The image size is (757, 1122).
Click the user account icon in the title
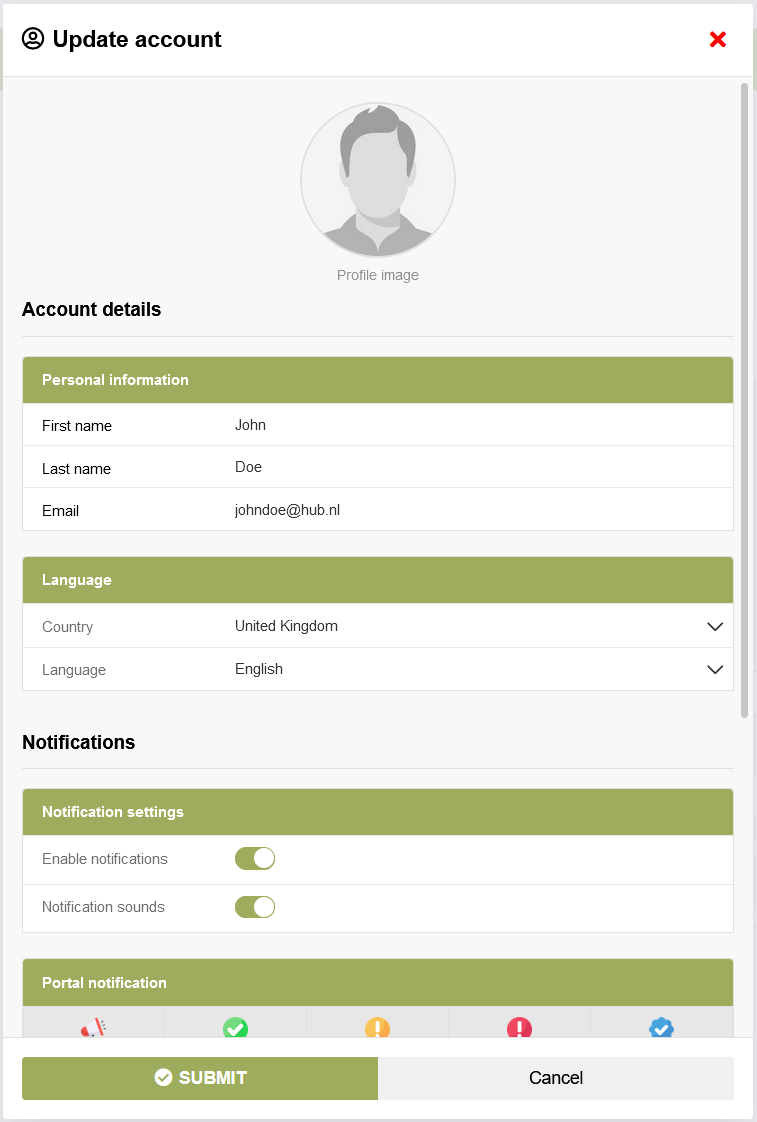[x=33, y=39]
